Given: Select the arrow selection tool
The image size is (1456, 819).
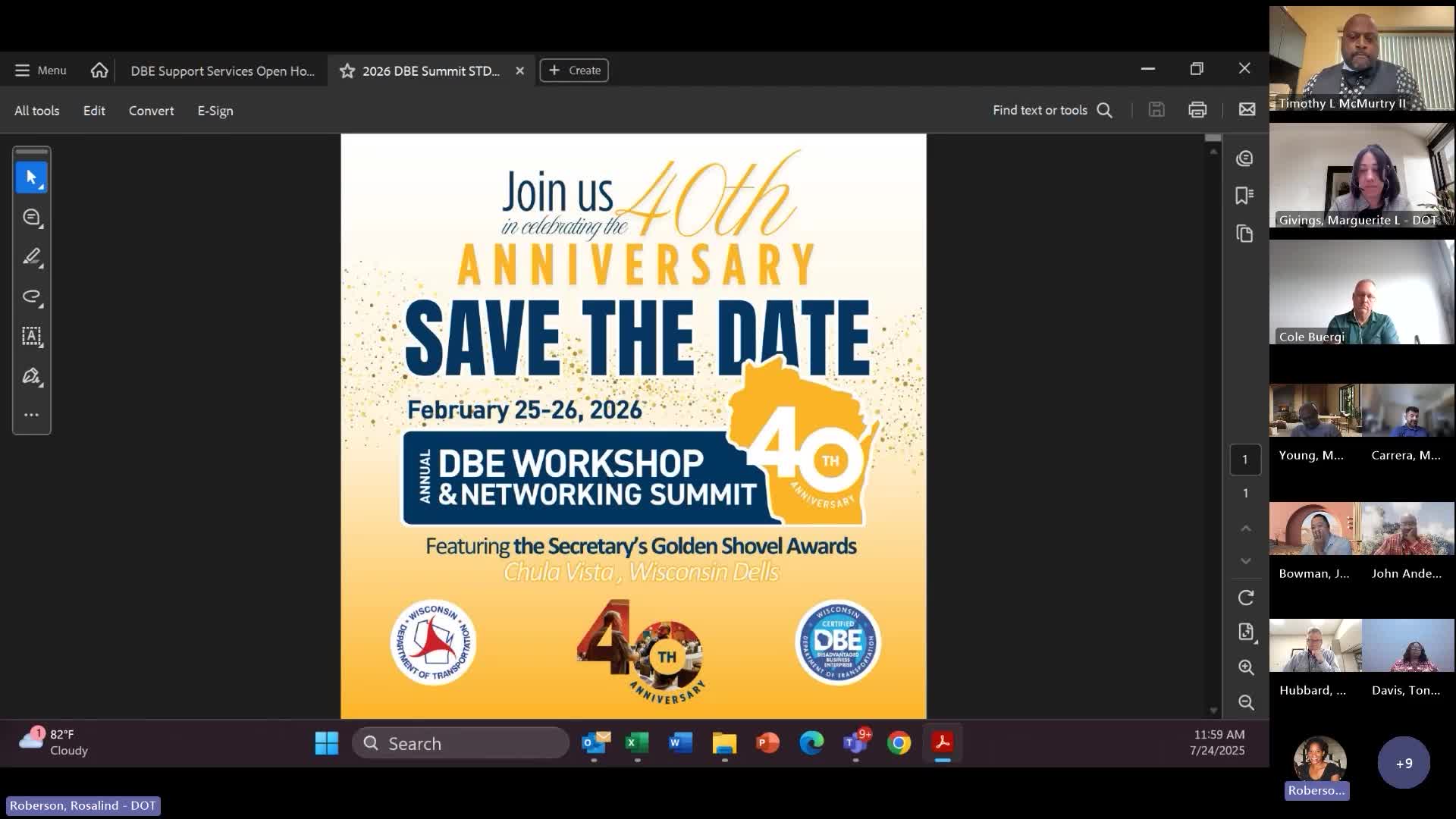Looking at the screenshot, I should point(31,177).
